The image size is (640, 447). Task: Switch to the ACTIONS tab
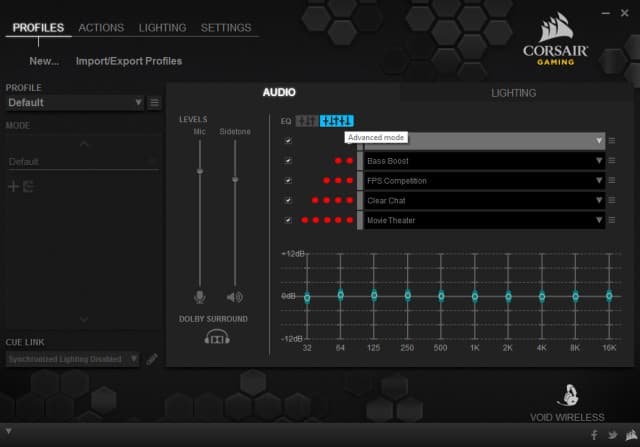(101, 28)
